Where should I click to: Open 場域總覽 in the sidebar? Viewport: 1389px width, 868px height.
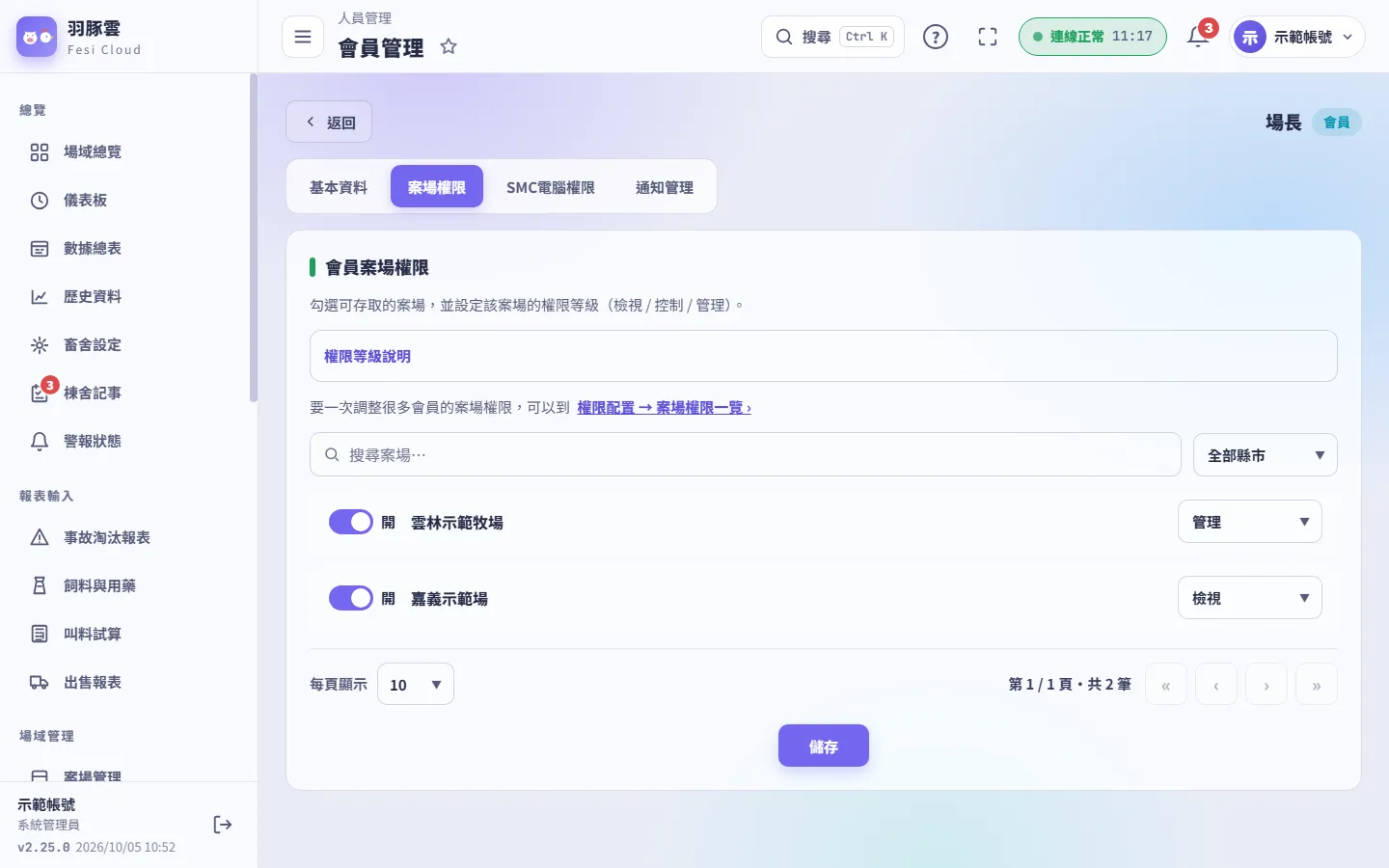pos(128,151)
